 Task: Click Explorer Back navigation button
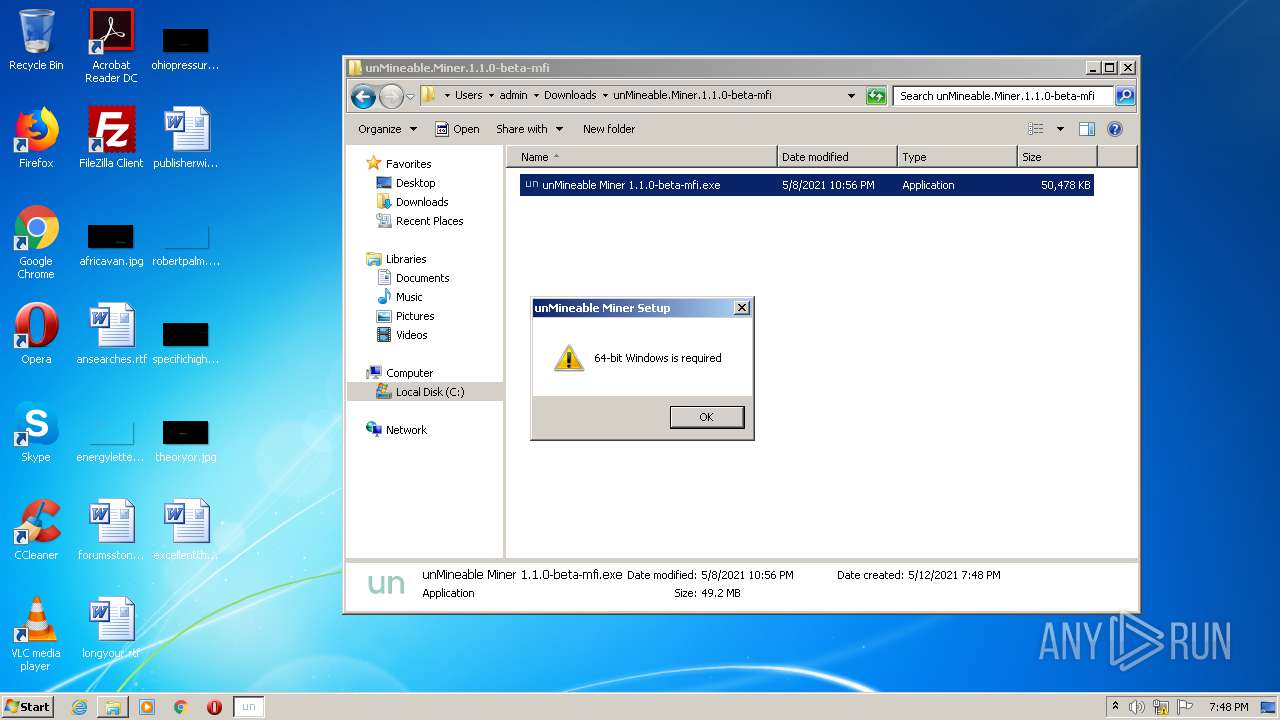point(363,96)
